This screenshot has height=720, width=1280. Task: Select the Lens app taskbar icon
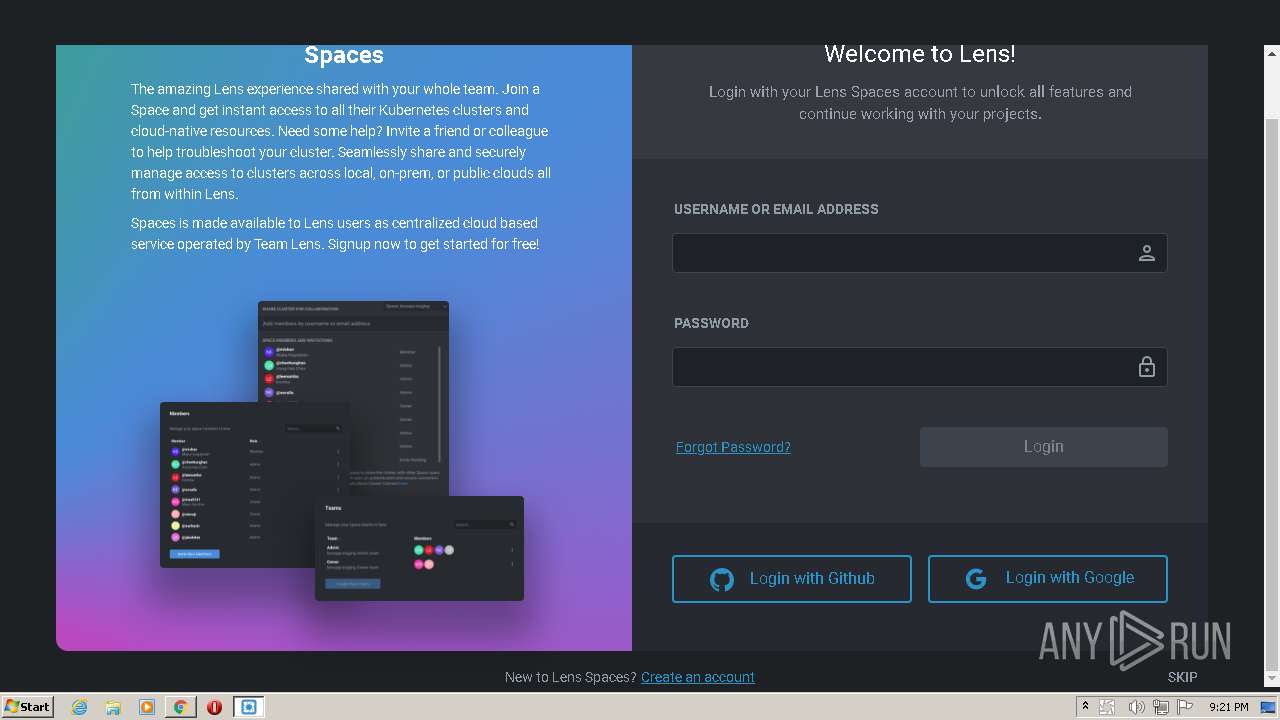pyautogui.click(x=249, y=707)
